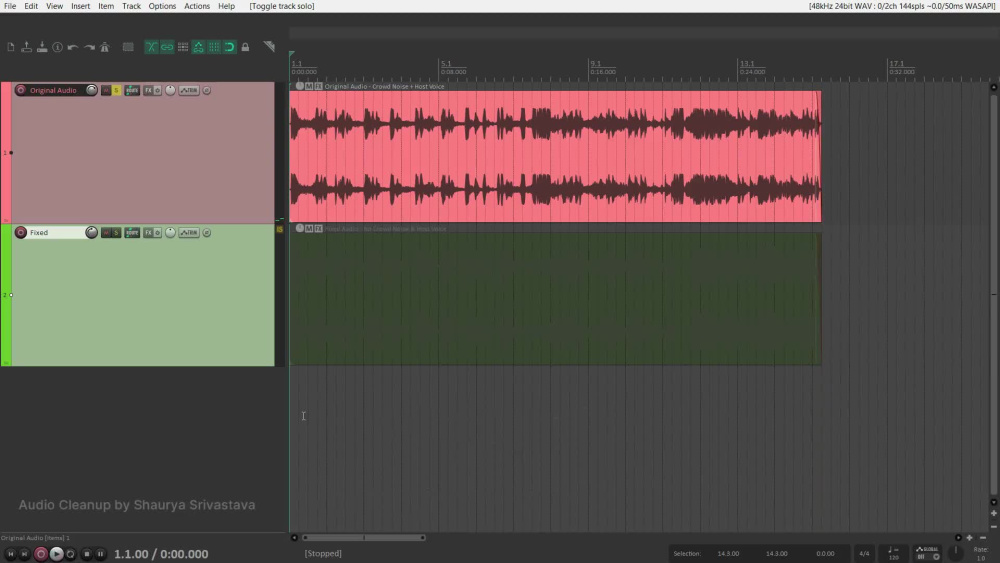Open FX chain for Original Audio track
Viewport: 1000px width, 563px height.
[148, 91]
